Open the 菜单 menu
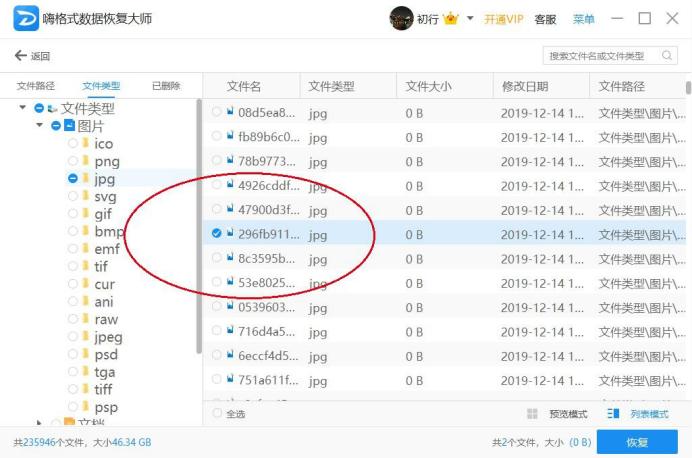This screenshot has width=692, height=458. [583, 19]
